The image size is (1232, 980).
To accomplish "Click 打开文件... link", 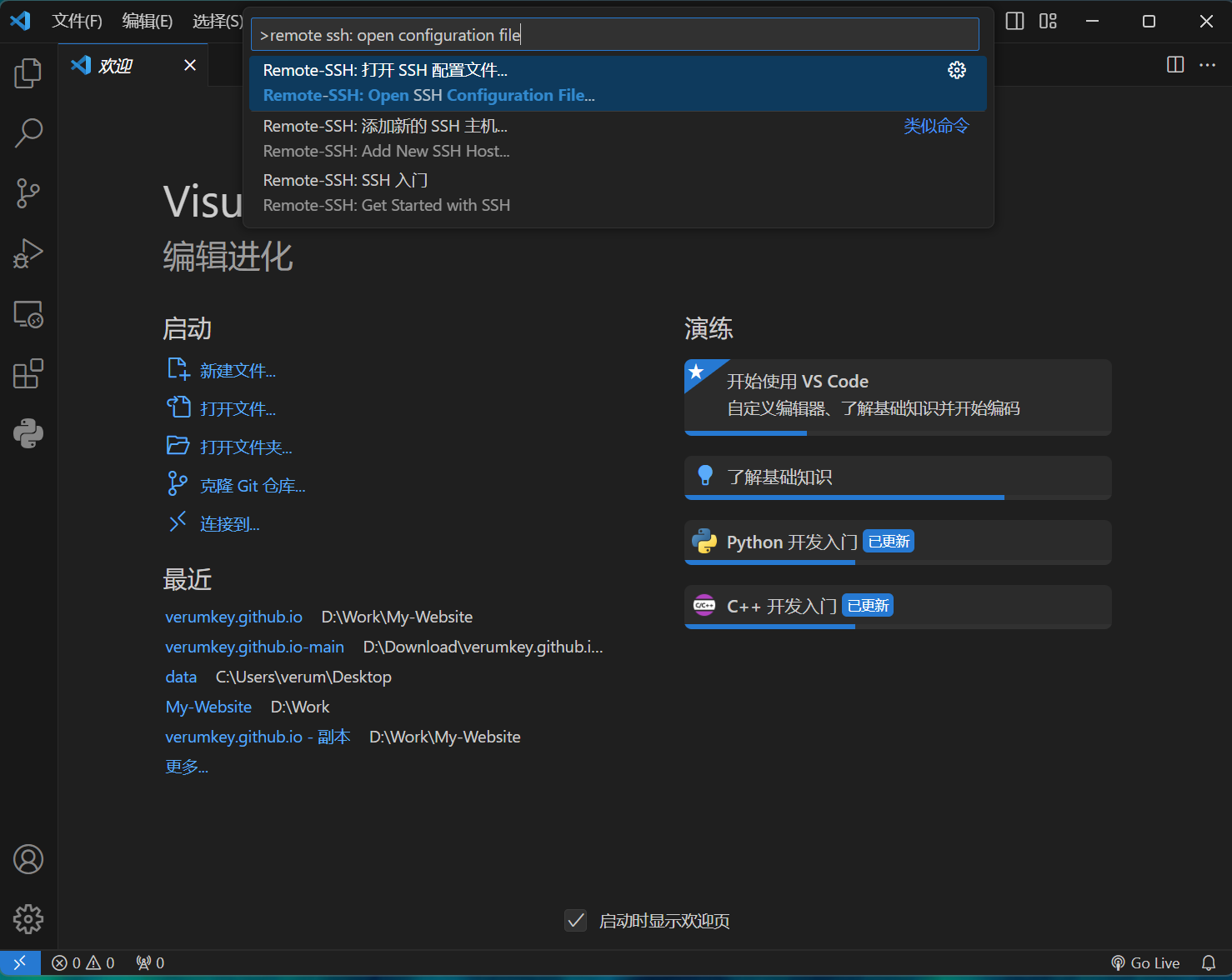I will pos(238,409).
